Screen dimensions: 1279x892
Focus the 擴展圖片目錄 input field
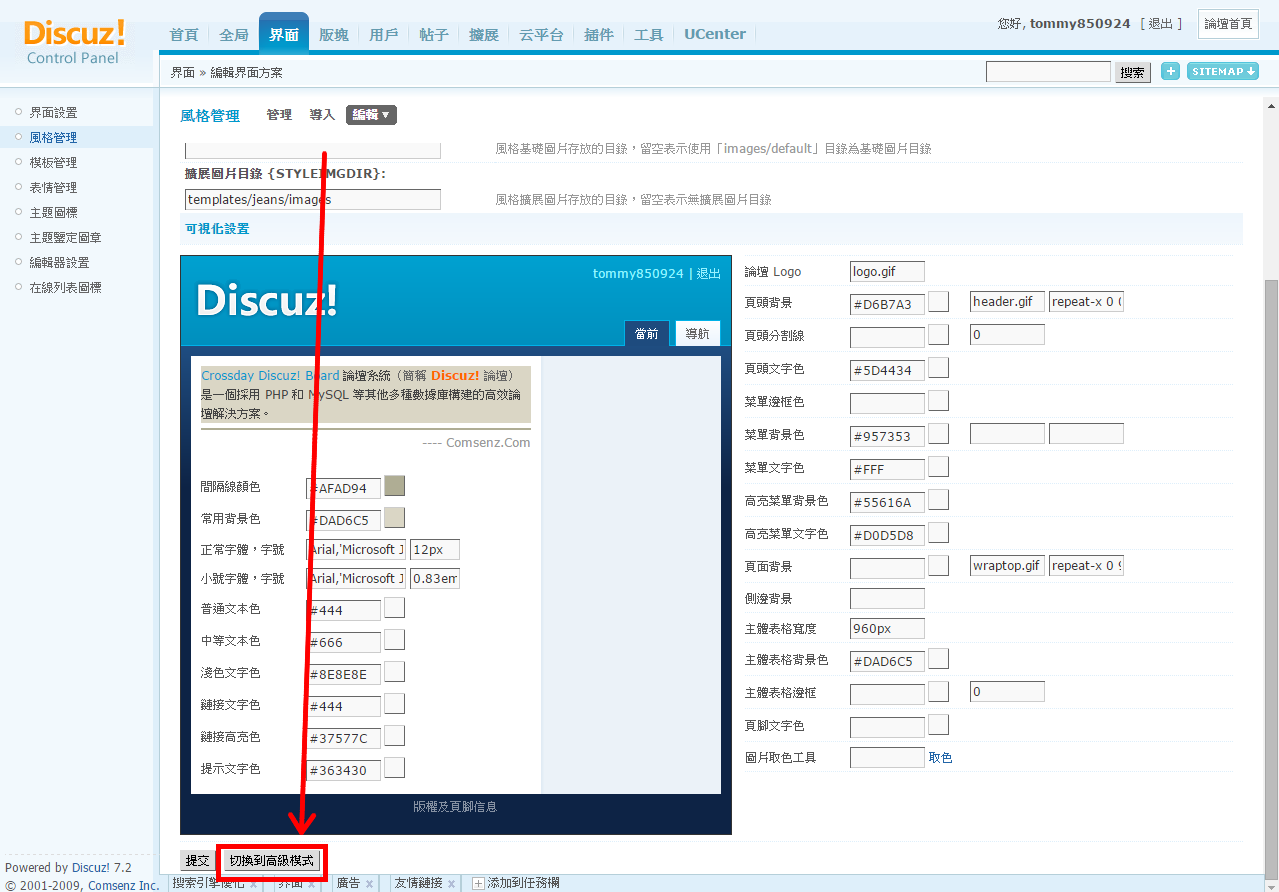(x=313, y=200)
